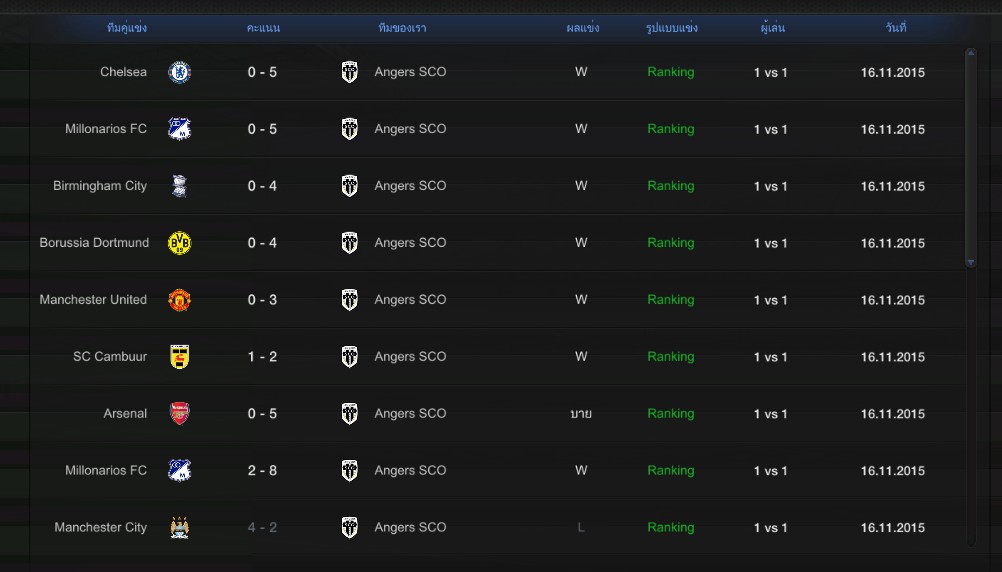Click the Chelsea club crest

click(x=179, y=72)
